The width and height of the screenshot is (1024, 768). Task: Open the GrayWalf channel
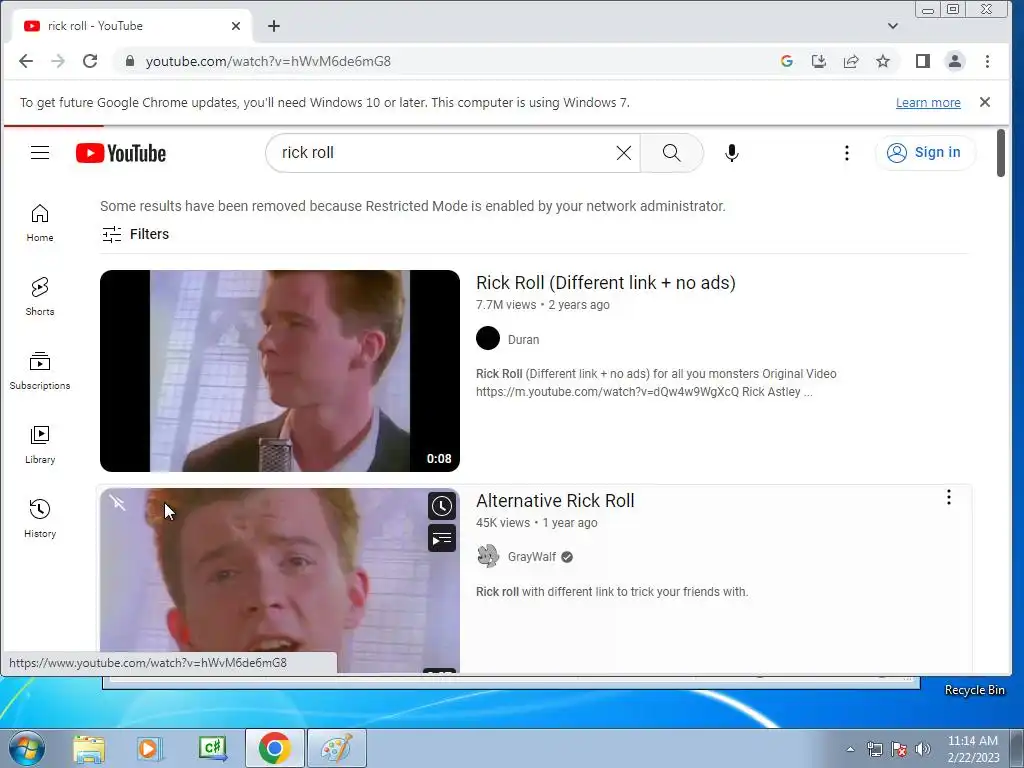coord(532,557)
